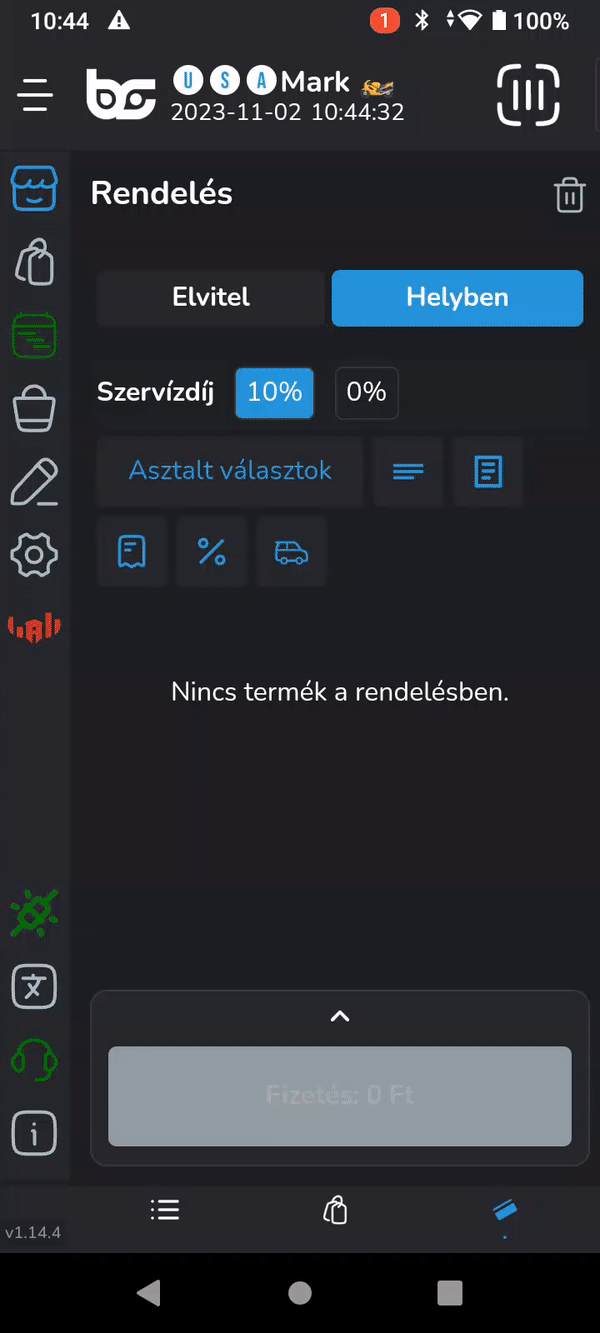Switch to the payment card bottom tab
600x1333 pixels.
pyautogui.click(x=505, y=1210)
